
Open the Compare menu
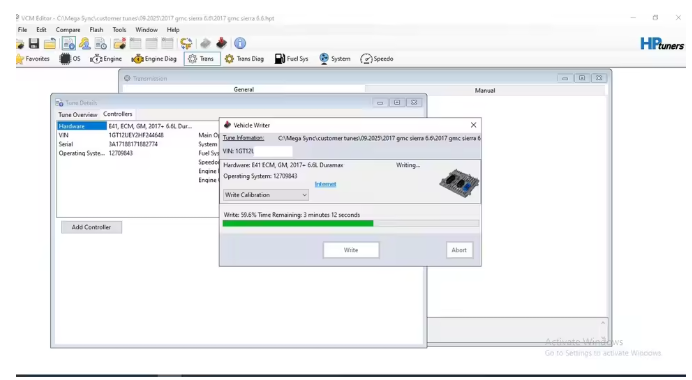pos(68,30)
